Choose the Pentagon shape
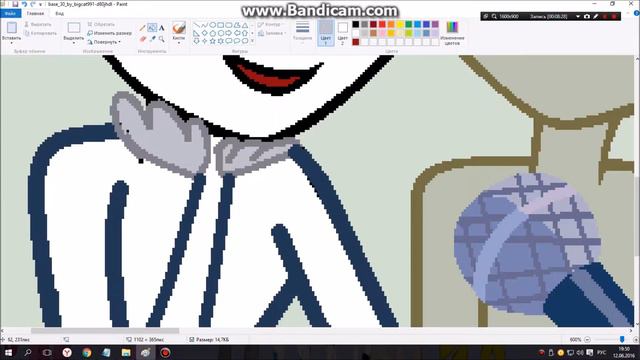 click(x=213, y=33)
